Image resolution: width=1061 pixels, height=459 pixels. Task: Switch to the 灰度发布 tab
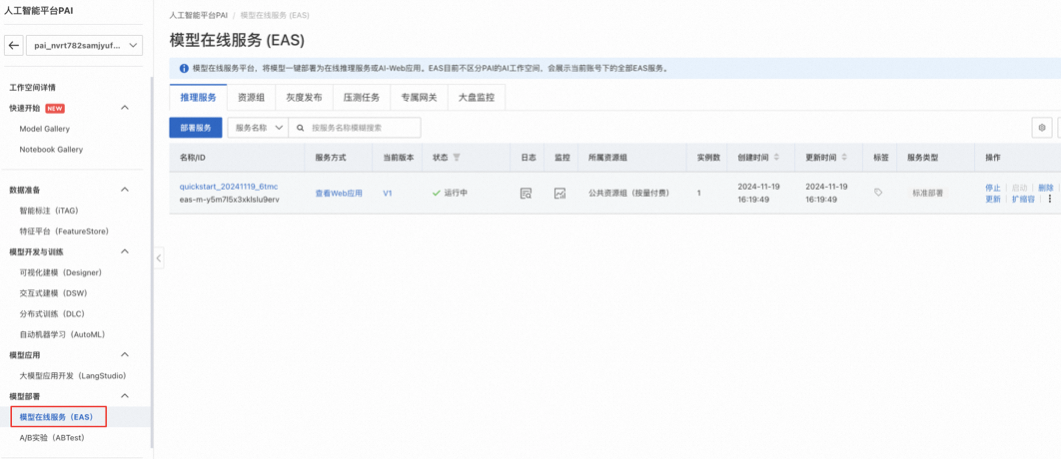pyautogui.click(x=304, y=97)
